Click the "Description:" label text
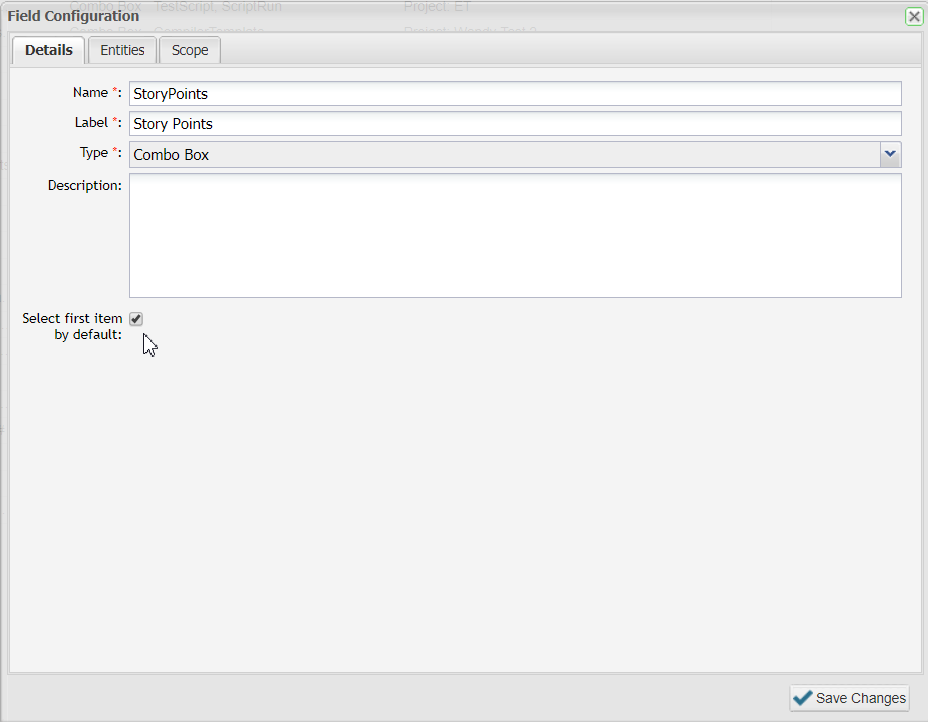Screen dimensions: 928x722 84,185
